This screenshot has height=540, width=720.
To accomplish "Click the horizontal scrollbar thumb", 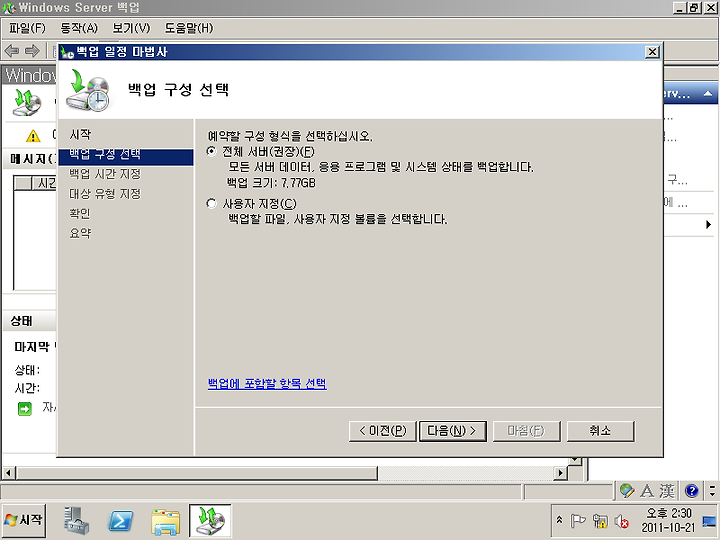I will (x=197, y=472).
